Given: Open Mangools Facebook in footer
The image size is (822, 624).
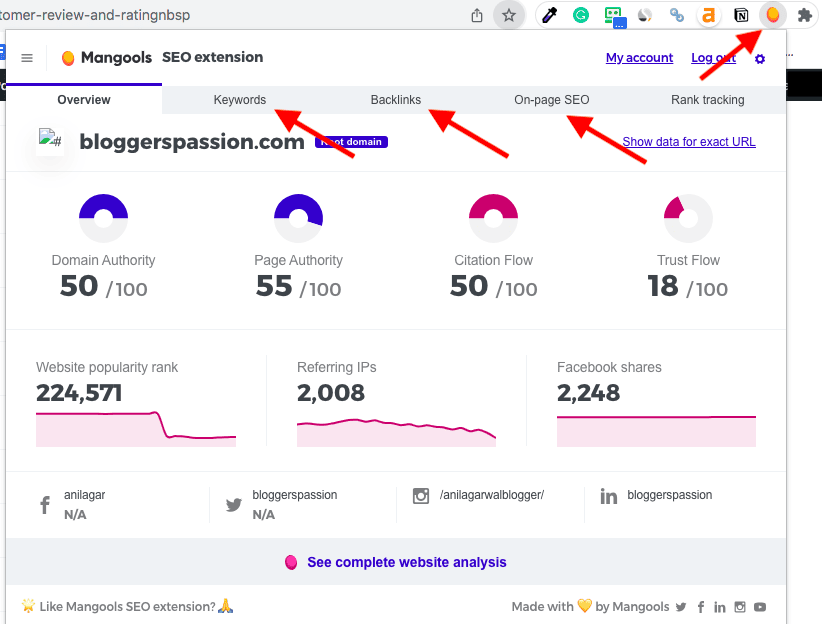Looking at the screenshot, I should click(x=701, y=607).
